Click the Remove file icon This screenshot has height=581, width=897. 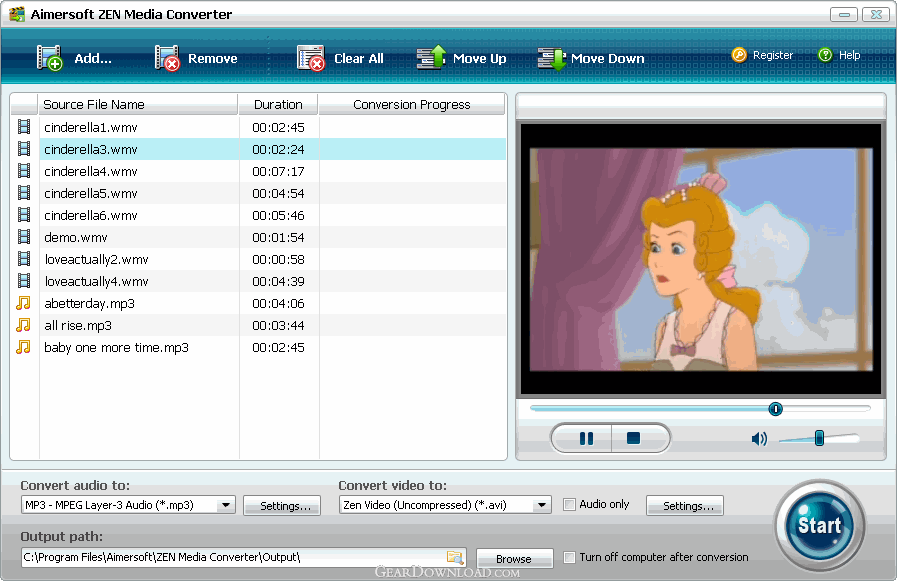point(167,58)
